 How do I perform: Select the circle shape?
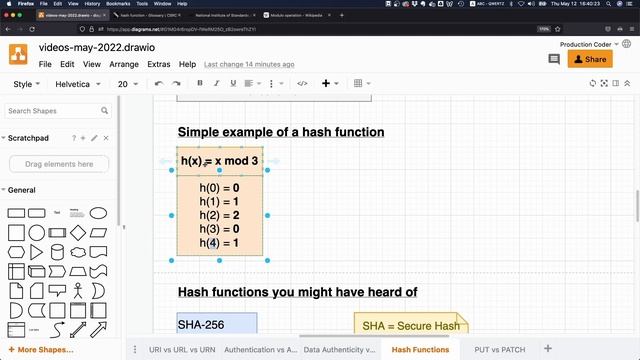tap(37, 233)
